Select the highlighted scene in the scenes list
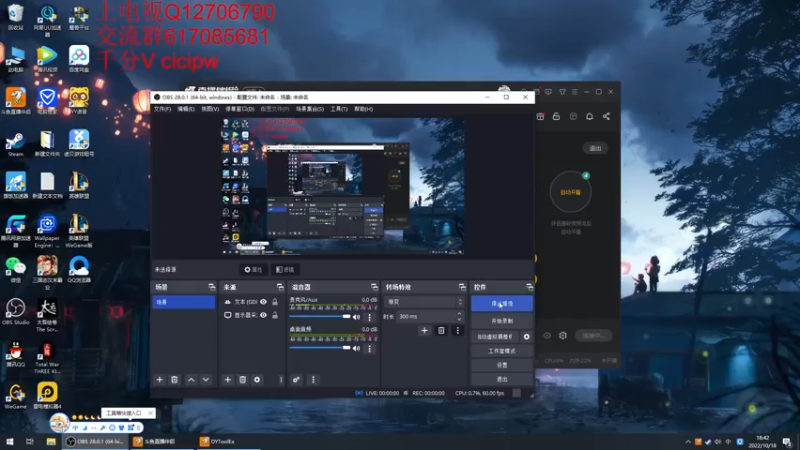 click(x=184, y=302)
